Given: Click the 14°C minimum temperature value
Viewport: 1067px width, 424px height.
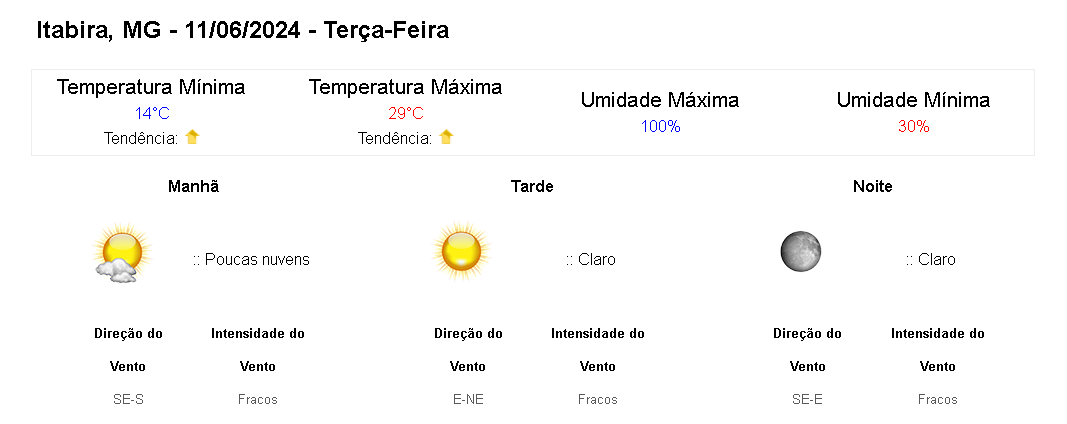Looking at the screenshot, I should pos(152,114).
